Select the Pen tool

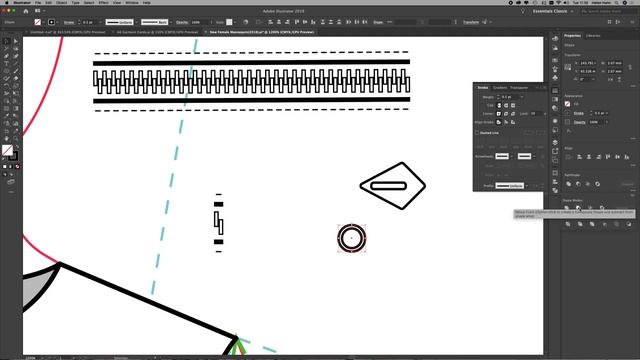pyautogui.click(x=7, y=56)
